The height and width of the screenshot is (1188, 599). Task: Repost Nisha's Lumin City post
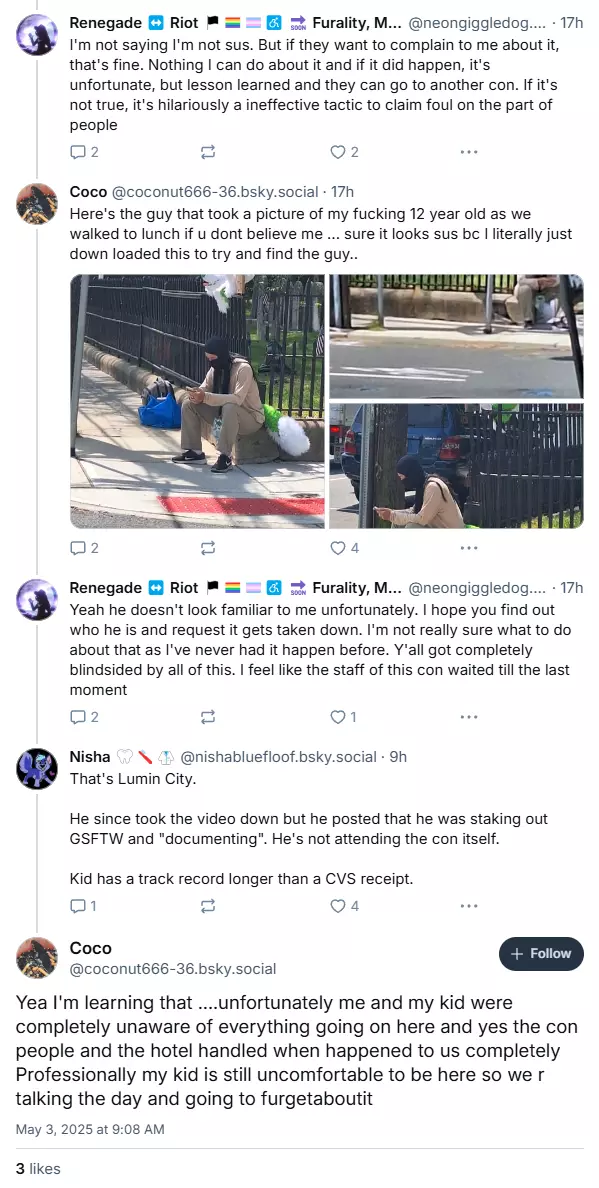click(207, 905)
